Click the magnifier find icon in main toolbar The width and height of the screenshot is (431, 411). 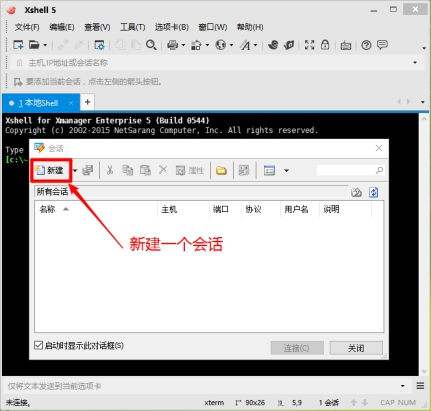click(x=151, y=45)
